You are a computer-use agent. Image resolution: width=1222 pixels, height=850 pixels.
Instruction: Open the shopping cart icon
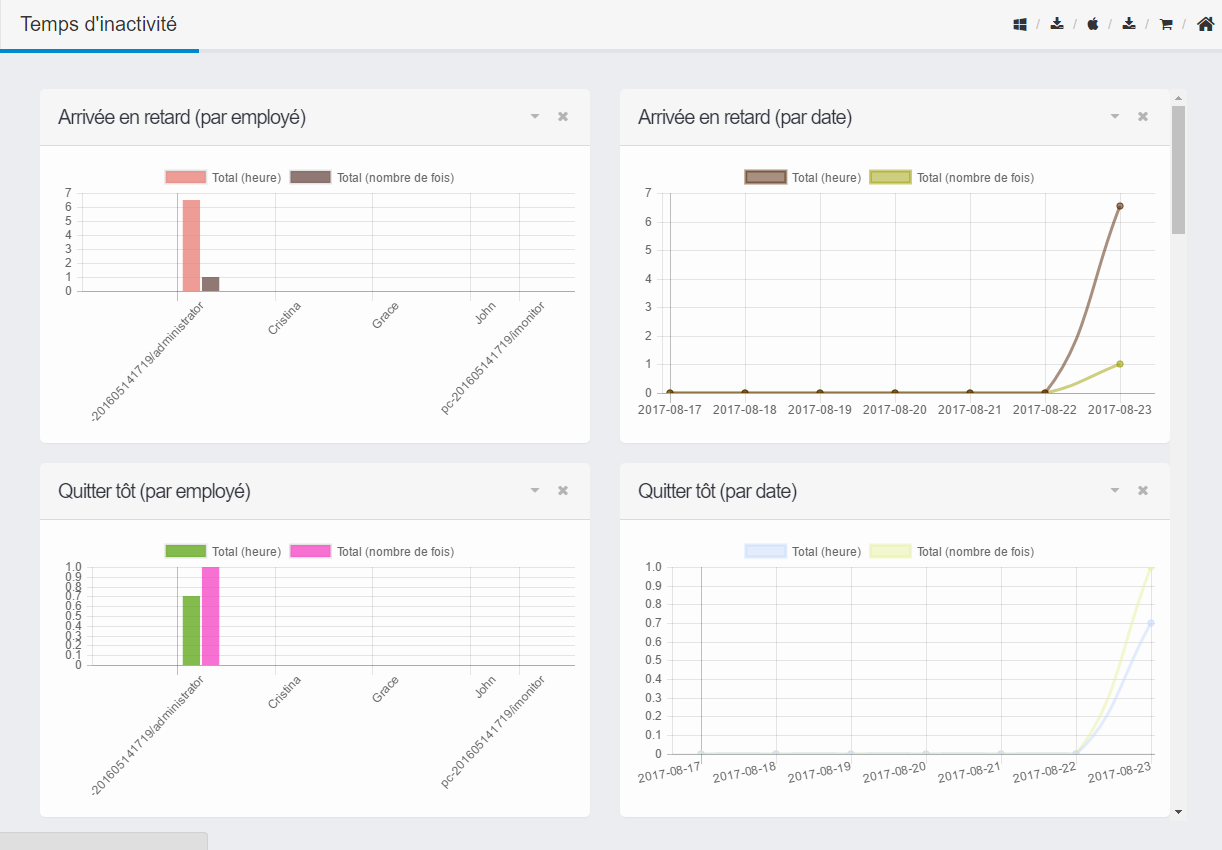pos(1165,24)
